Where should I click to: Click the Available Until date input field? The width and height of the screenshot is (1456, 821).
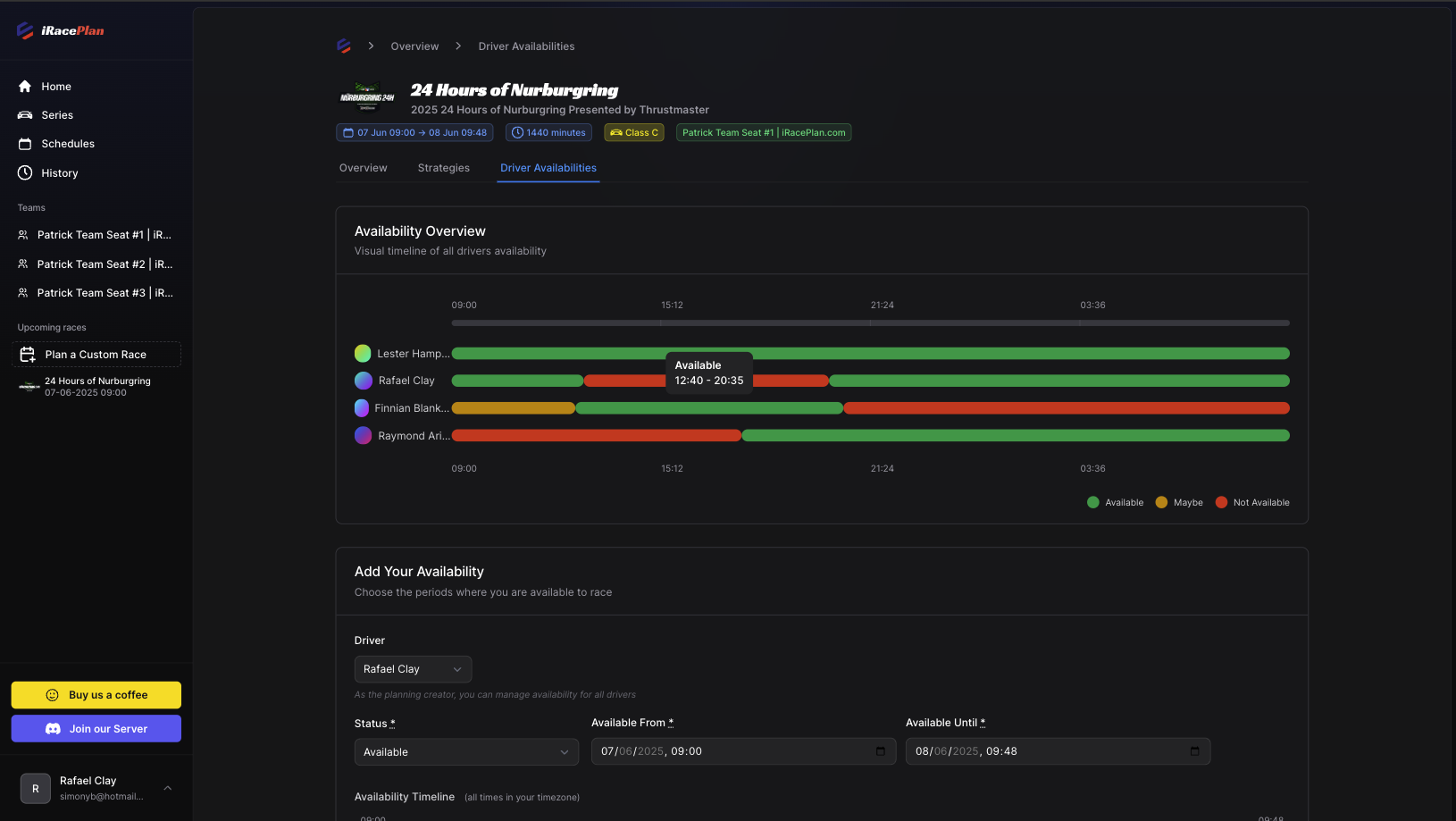point(1054,751)
